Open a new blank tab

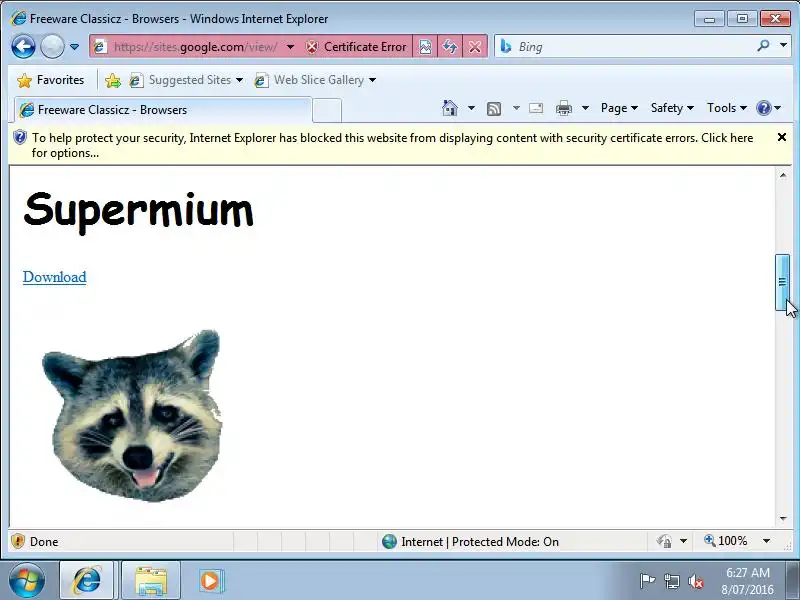coord(327,110)
